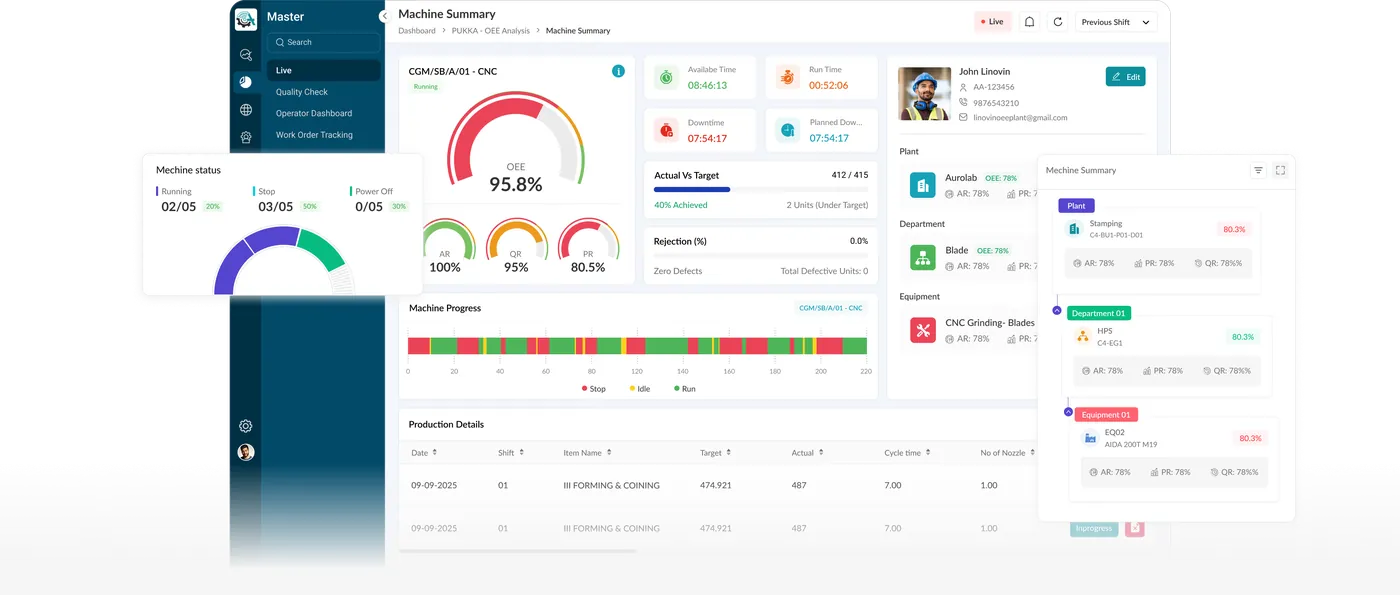Click the refresh icon in the header
Viewport: 1400px width, 595px height.
pos(1058,21)
